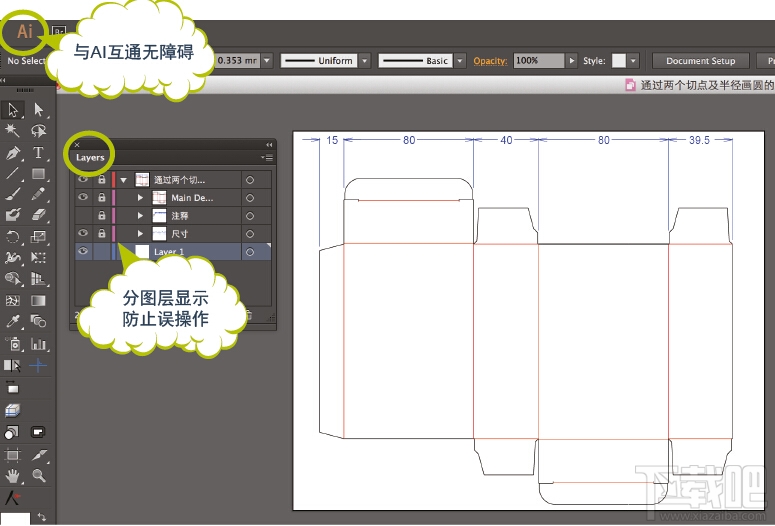Select the Artboard tool
775x526 pixels.
[x=12, y=454]
